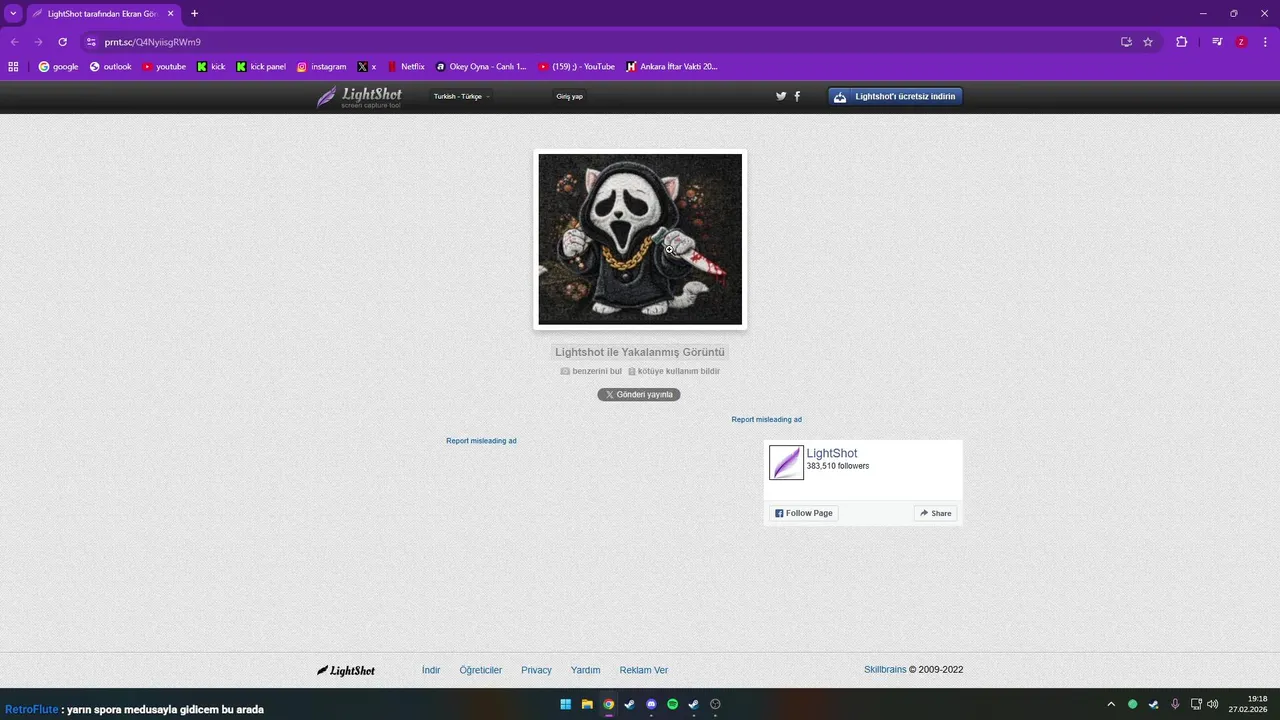Reload the current page
Image resolution: width=1280 pixels, height=720 pixels.
coord(62,42)
